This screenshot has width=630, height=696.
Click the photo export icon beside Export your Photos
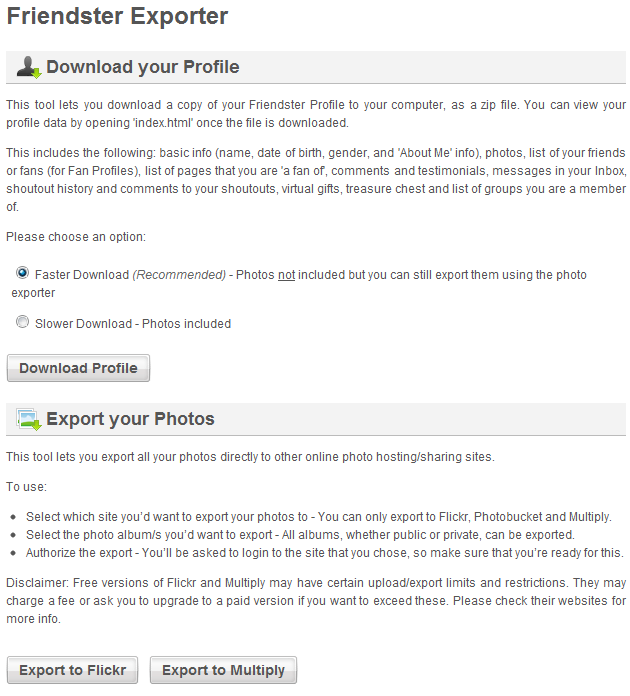tap(28, 419)
